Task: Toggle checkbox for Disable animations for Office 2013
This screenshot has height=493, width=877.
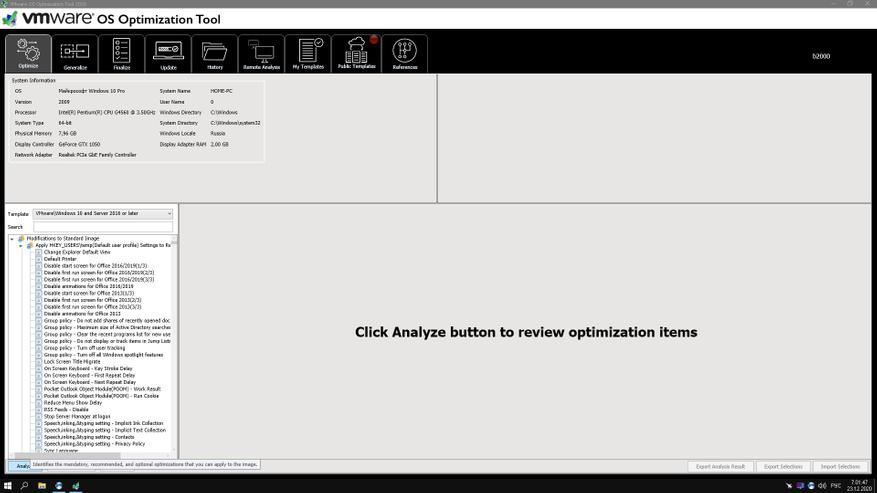Action: [39, 314]
